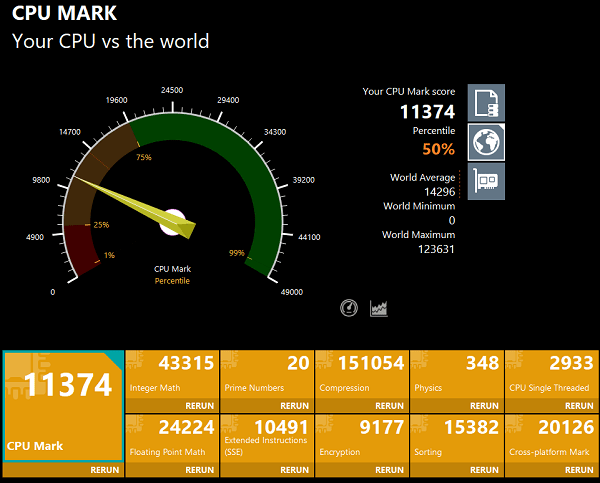This screenshot has width=600, height=483.
Task: Open the Integer Math 43315 tile
Action: pyautogui.click(x=172, y=374)
